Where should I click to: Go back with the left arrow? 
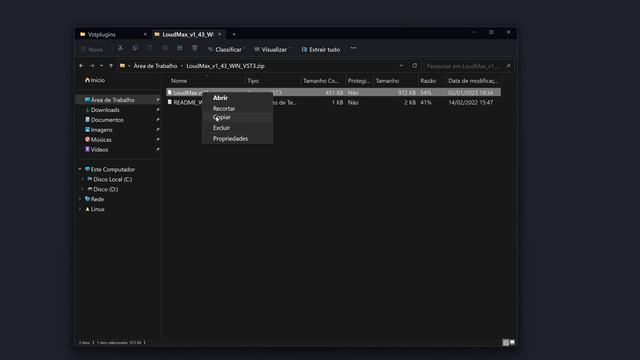81,66
